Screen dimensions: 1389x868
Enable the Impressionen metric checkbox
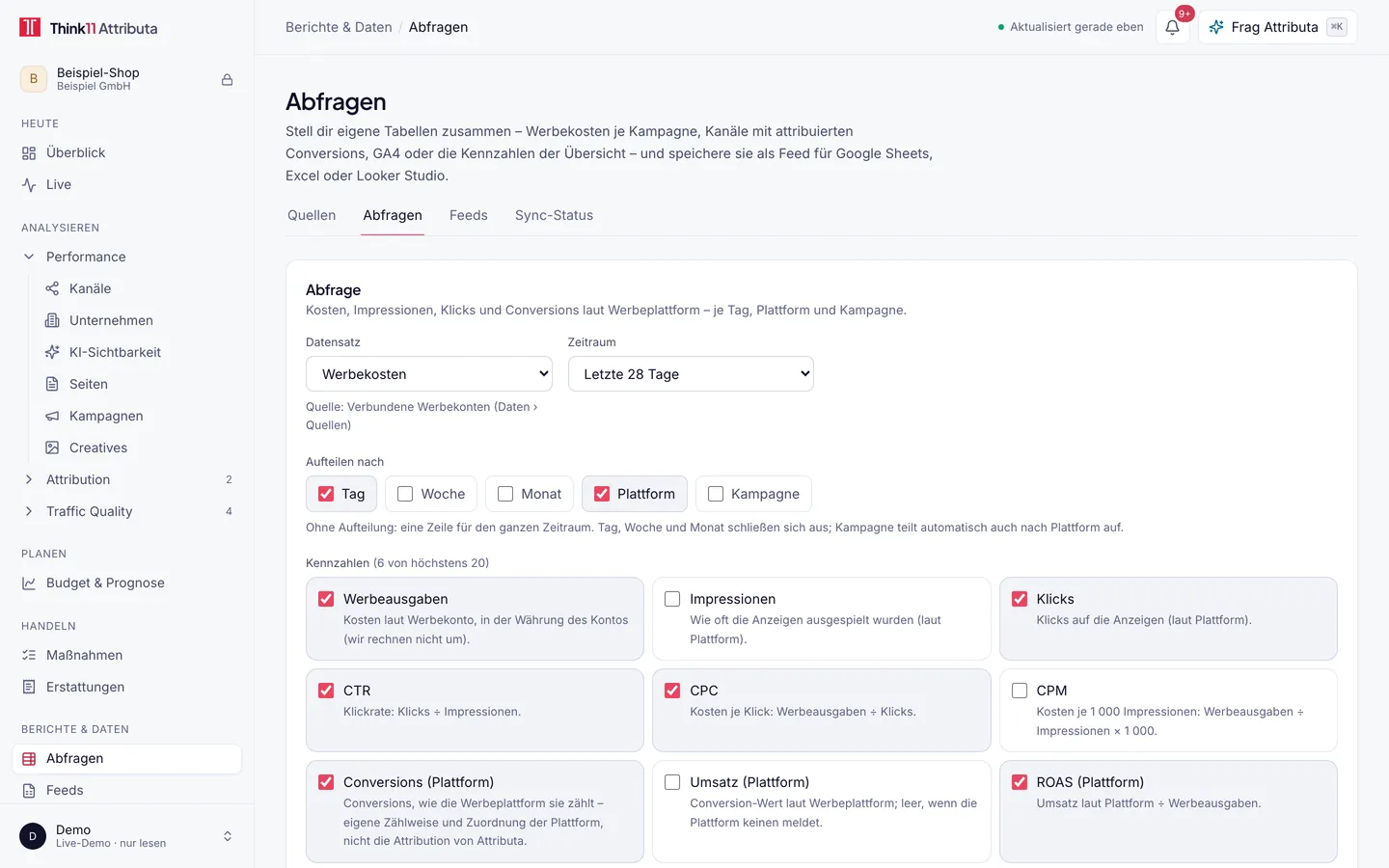click(672, 599)
